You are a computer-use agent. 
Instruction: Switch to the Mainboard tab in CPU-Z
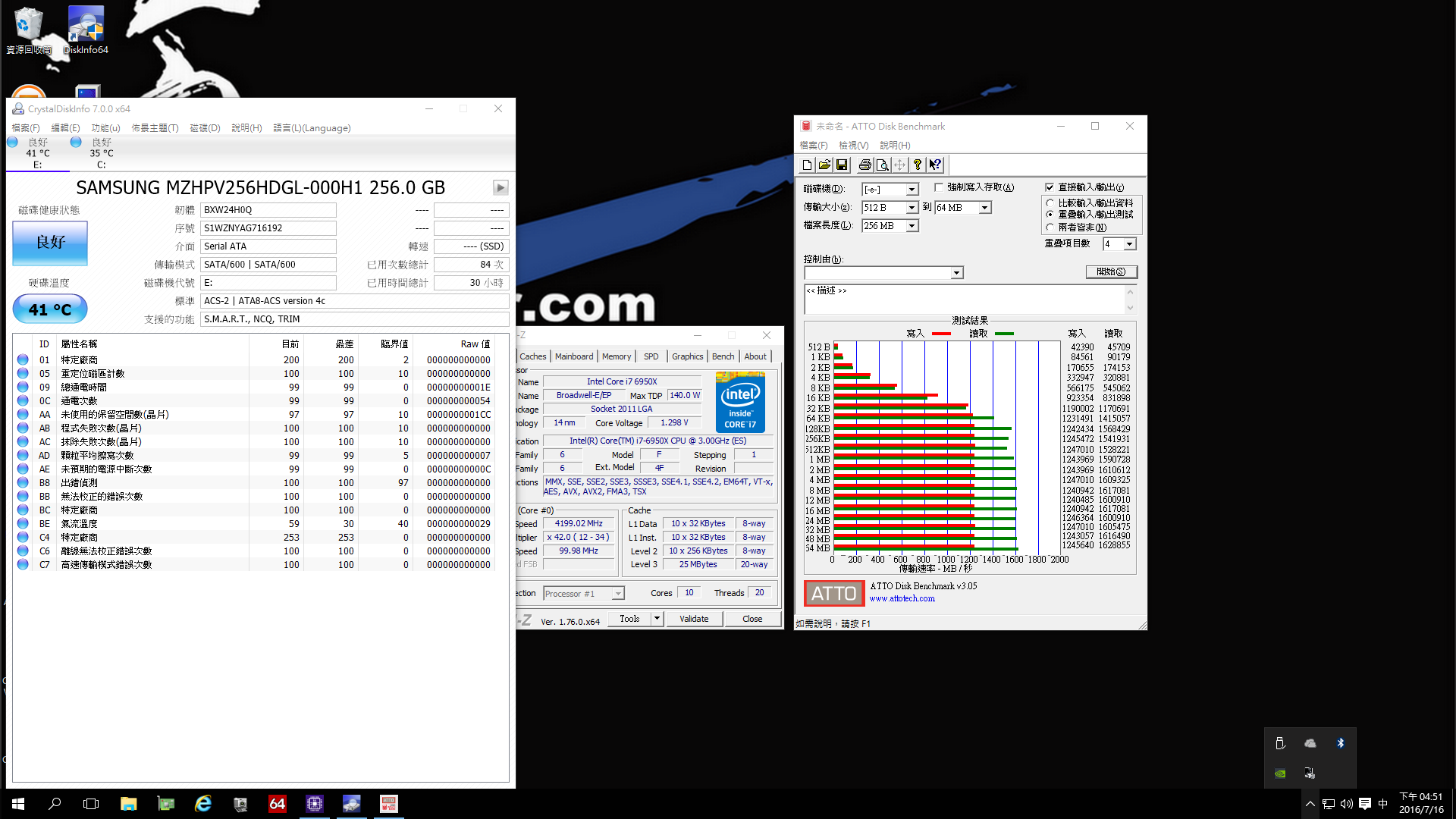click(x=574, y=356)
